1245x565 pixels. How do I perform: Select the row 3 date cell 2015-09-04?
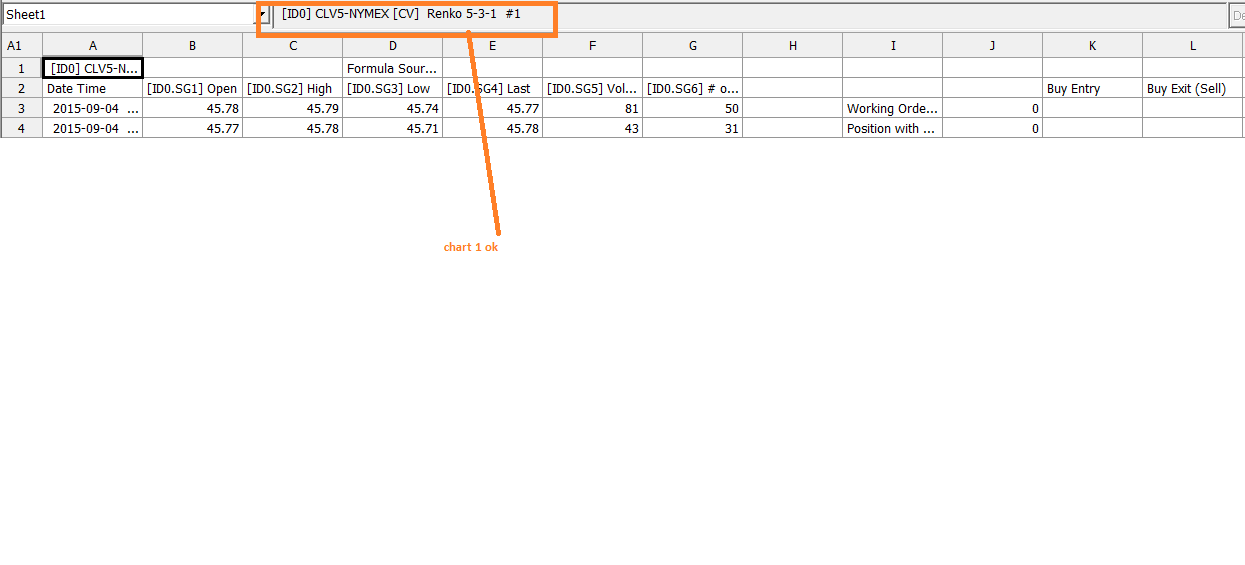coord(93,108)
